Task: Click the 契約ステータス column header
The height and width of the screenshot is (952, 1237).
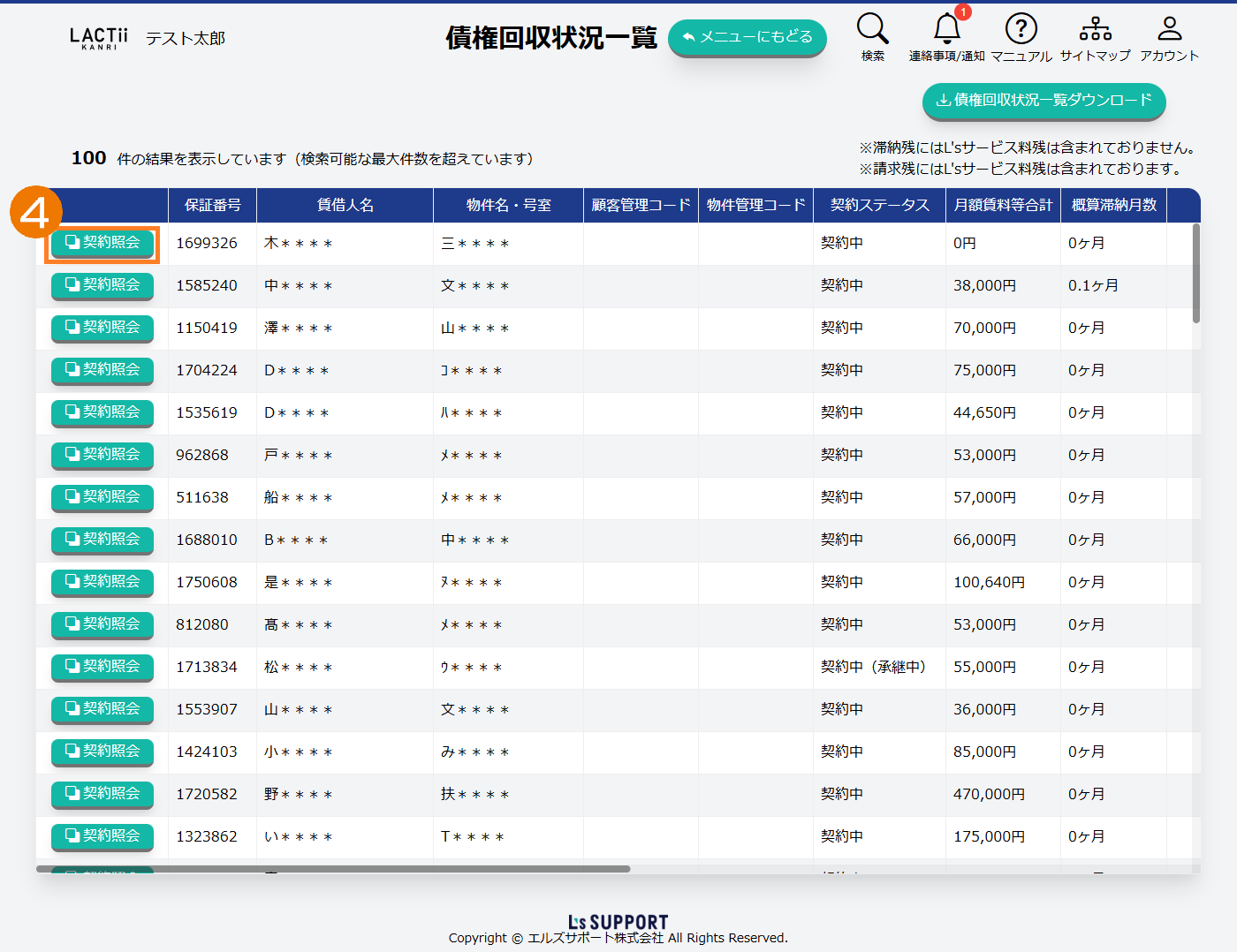Action: pyautogui.click(x=879, y=205)
